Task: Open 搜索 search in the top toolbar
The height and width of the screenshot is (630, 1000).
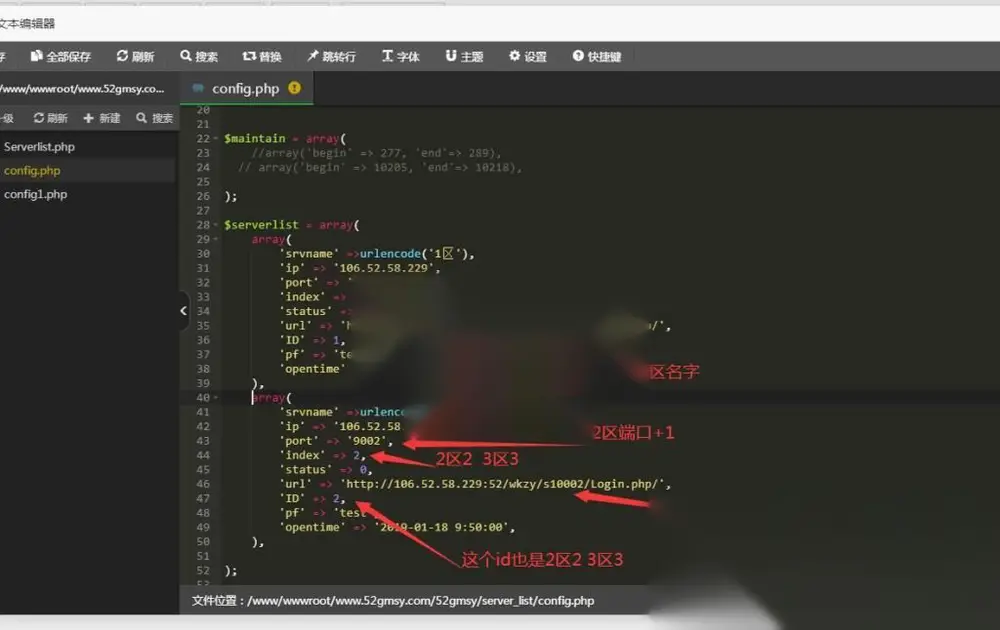Action: (199, 57)
